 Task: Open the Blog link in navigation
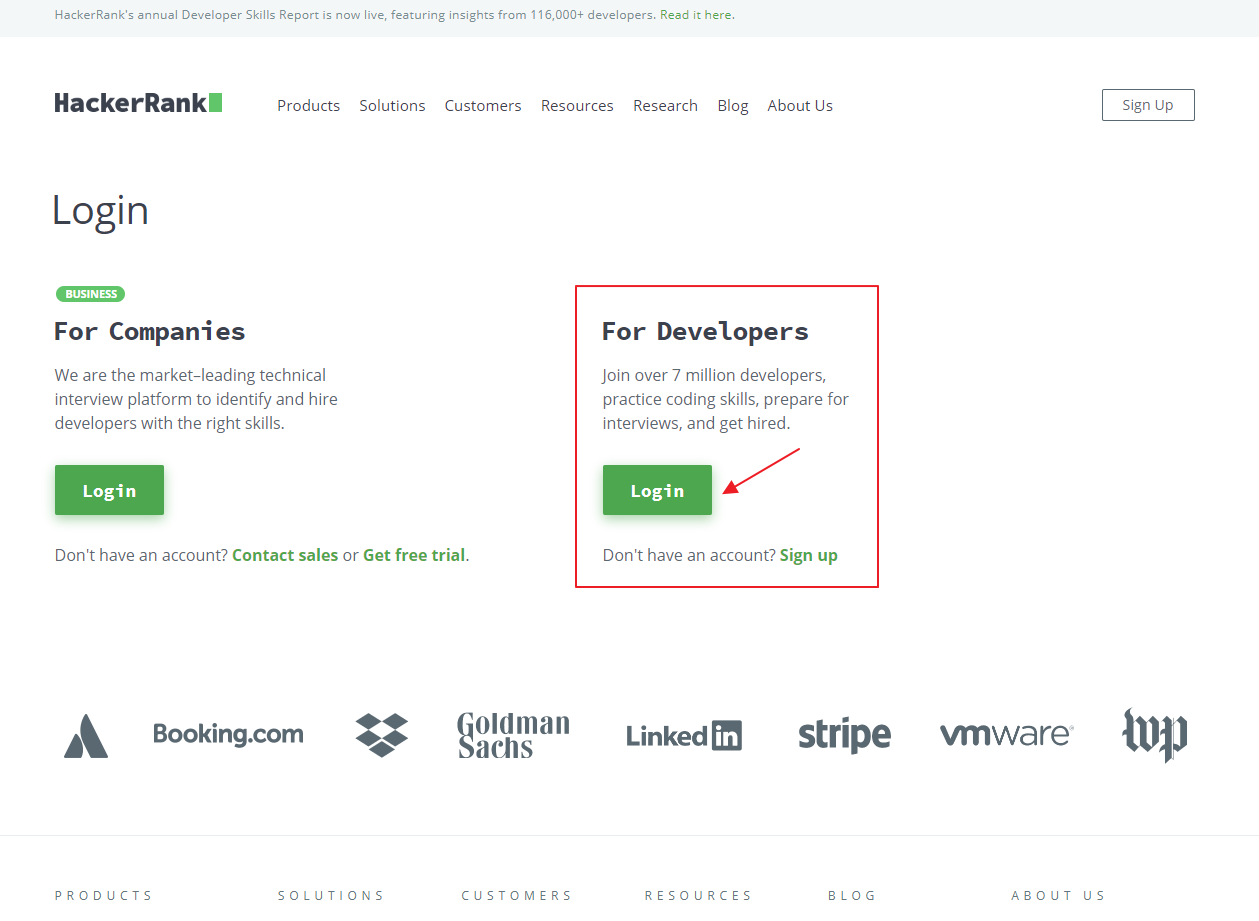coord(733,105)
